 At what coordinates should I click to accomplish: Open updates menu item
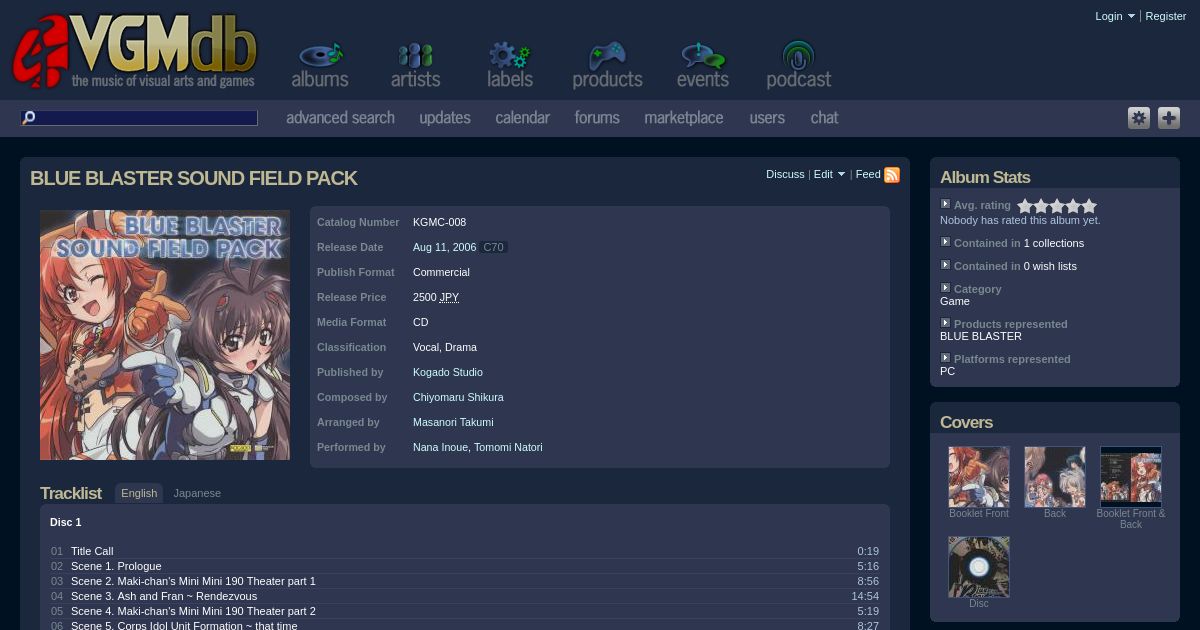tap(445, 118)
